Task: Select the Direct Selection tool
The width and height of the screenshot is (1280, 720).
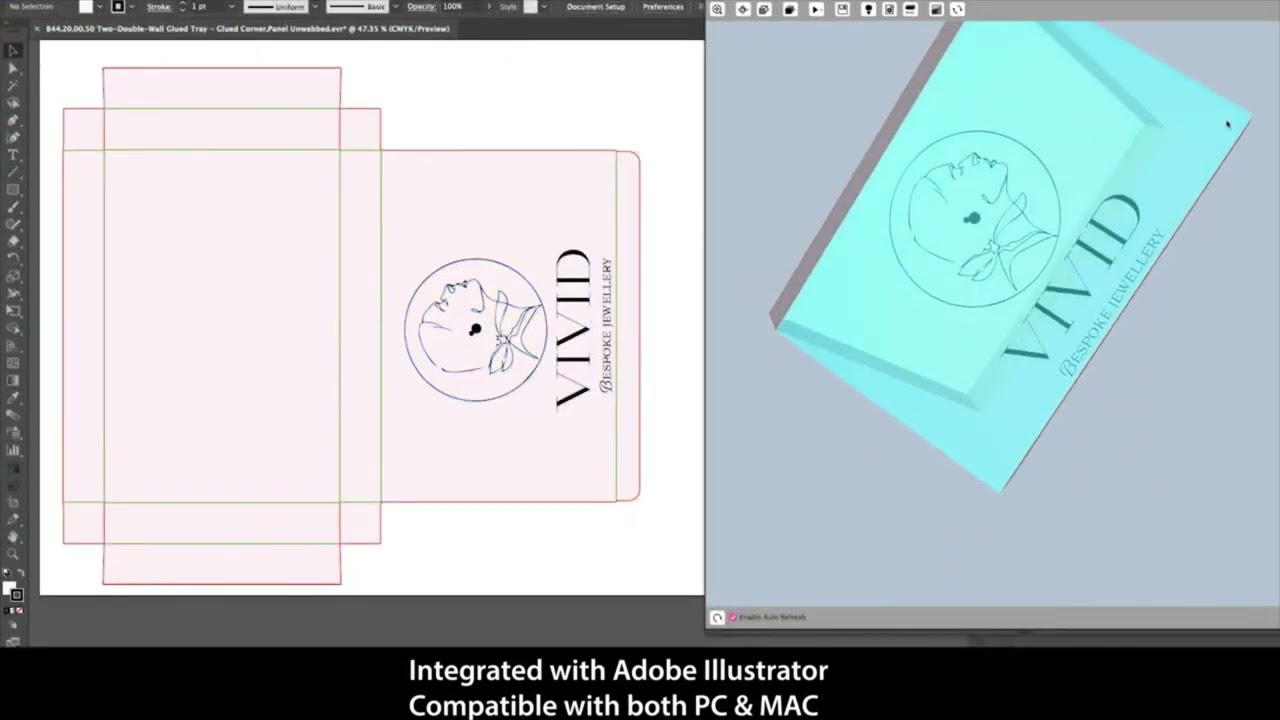Action: (13, 68)
